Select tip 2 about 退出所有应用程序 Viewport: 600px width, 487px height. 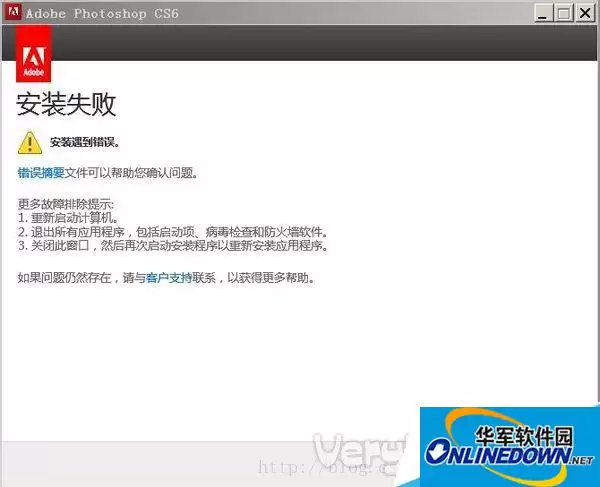173,232
